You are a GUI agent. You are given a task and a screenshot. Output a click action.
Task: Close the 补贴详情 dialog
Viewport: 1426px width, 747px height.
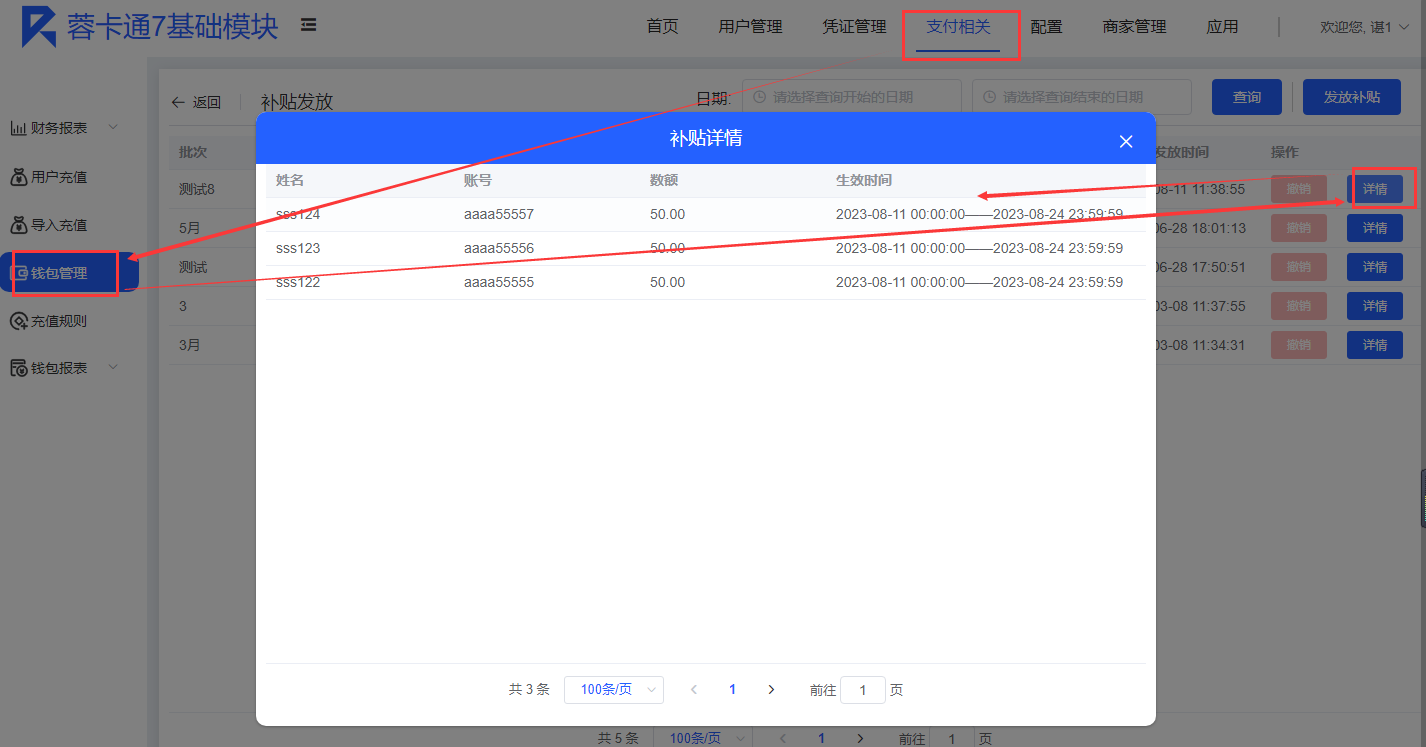[1126, 142]
